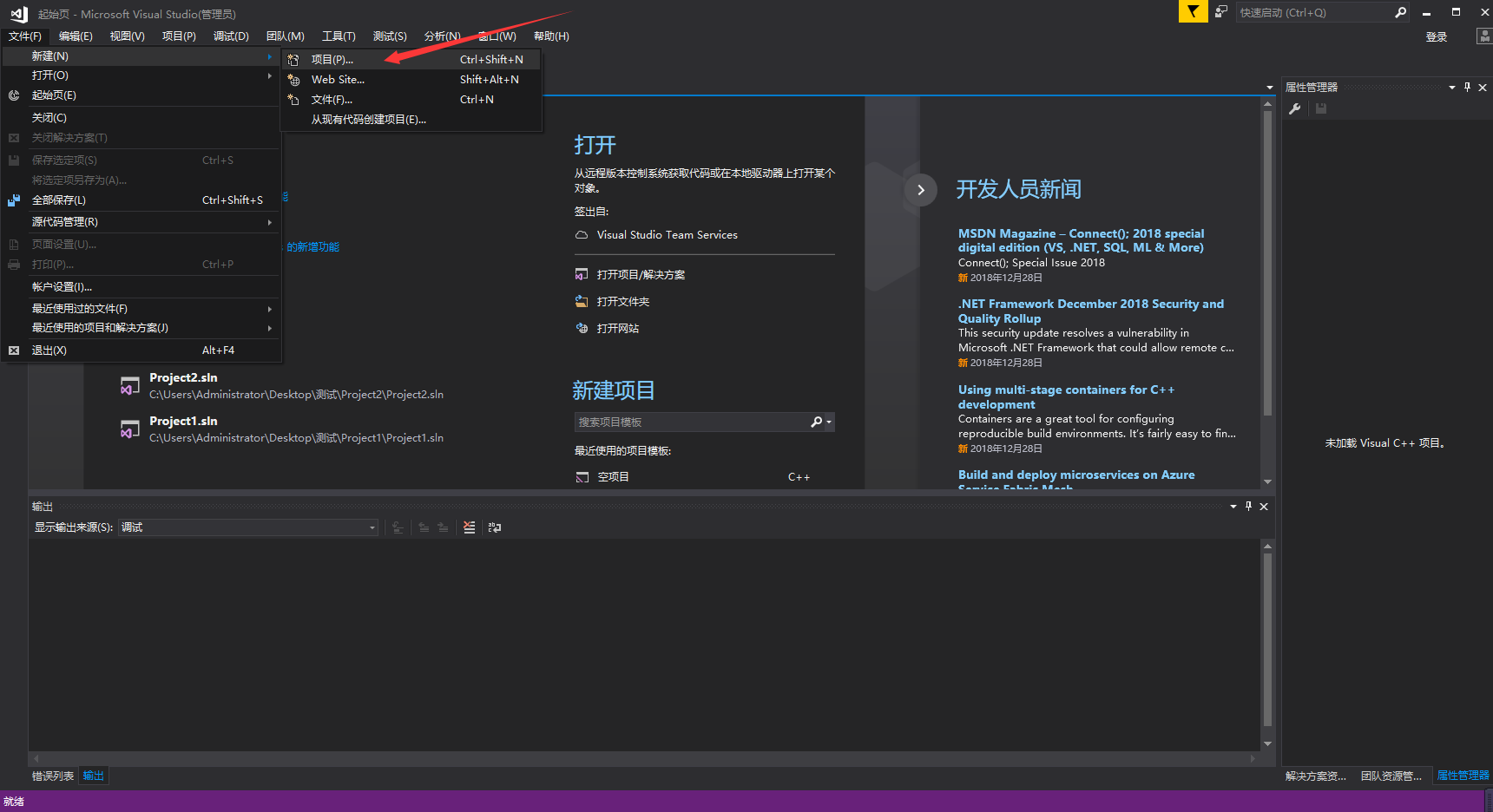Open MSDN Magazine Connect(); 2018 article link

click(1081, 240)
